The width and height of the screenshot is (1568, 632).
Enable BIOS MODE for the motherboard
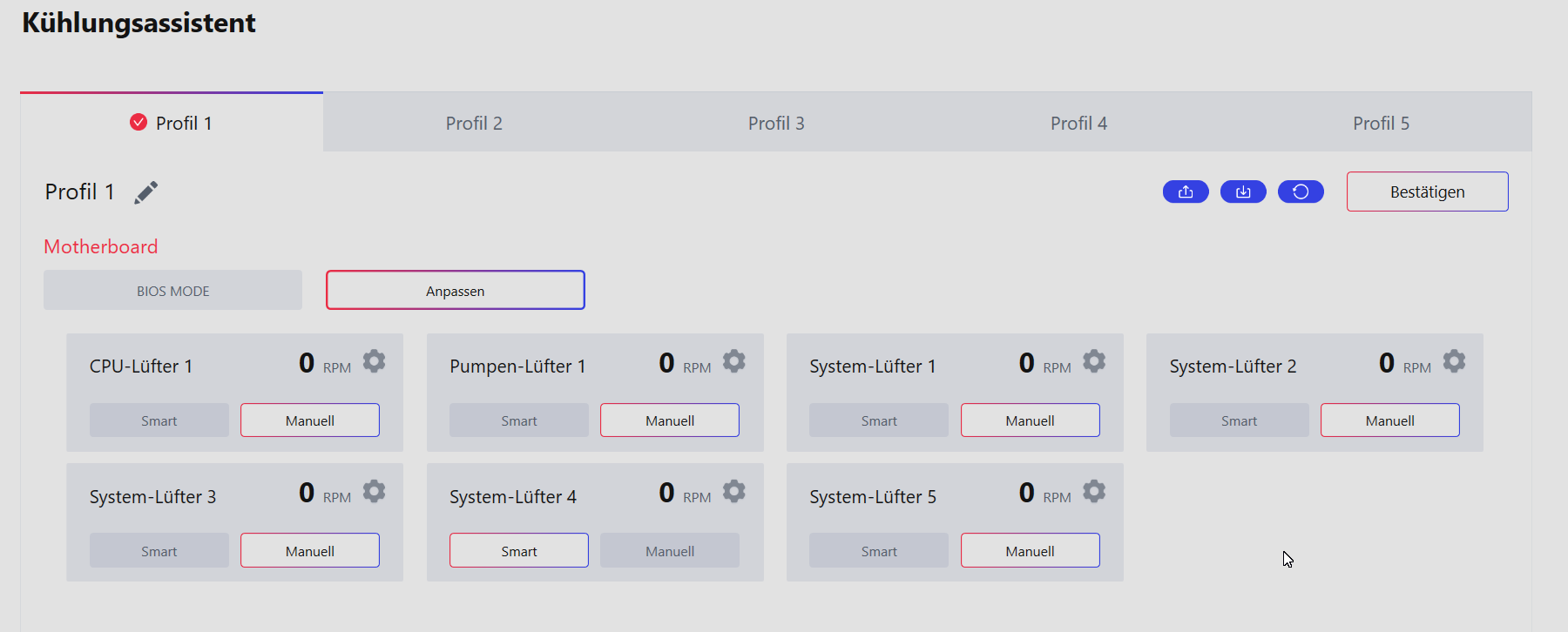[x=172, y=291]
